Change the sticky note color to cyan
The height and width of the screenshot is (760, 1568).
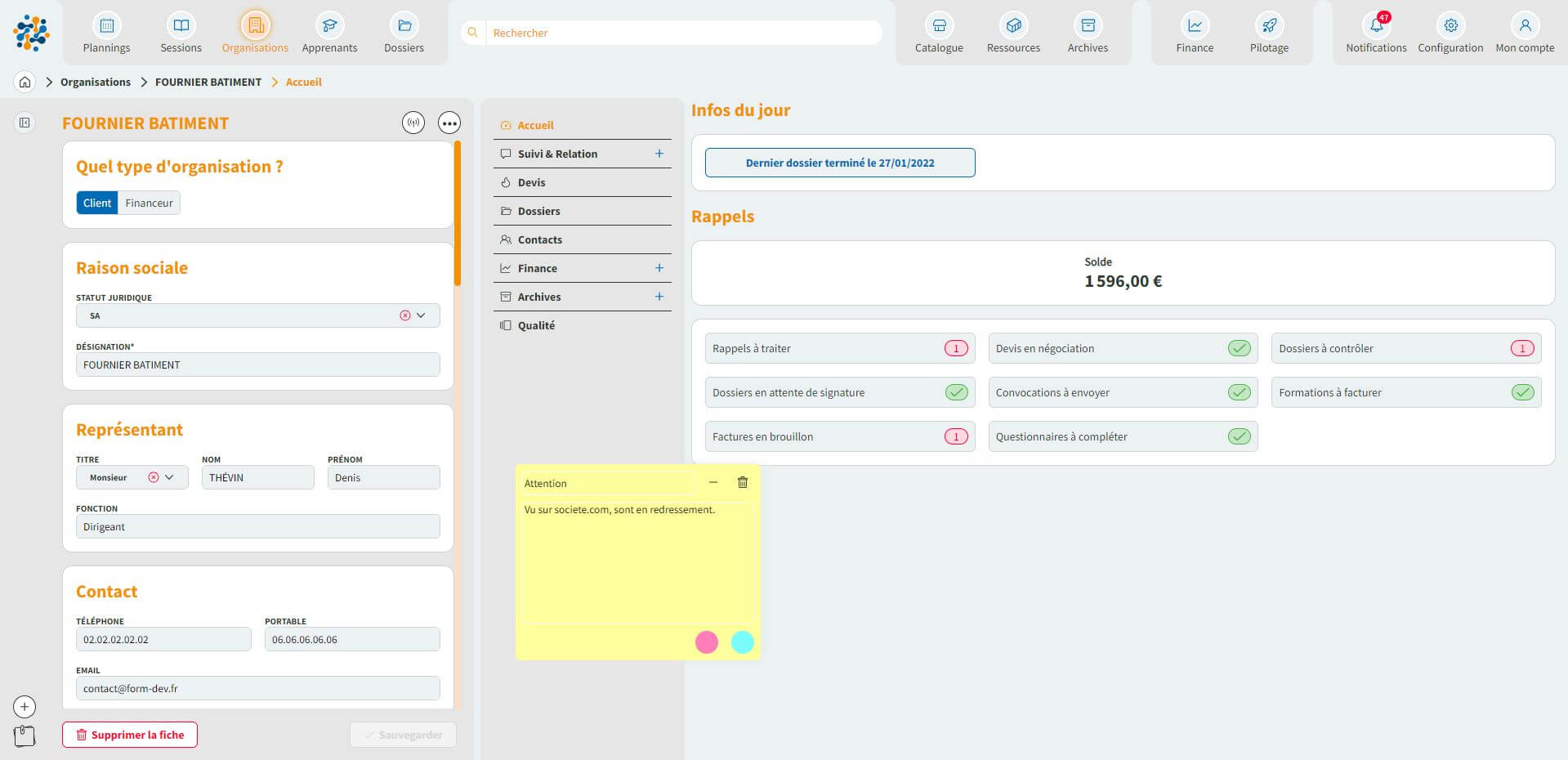742,642
